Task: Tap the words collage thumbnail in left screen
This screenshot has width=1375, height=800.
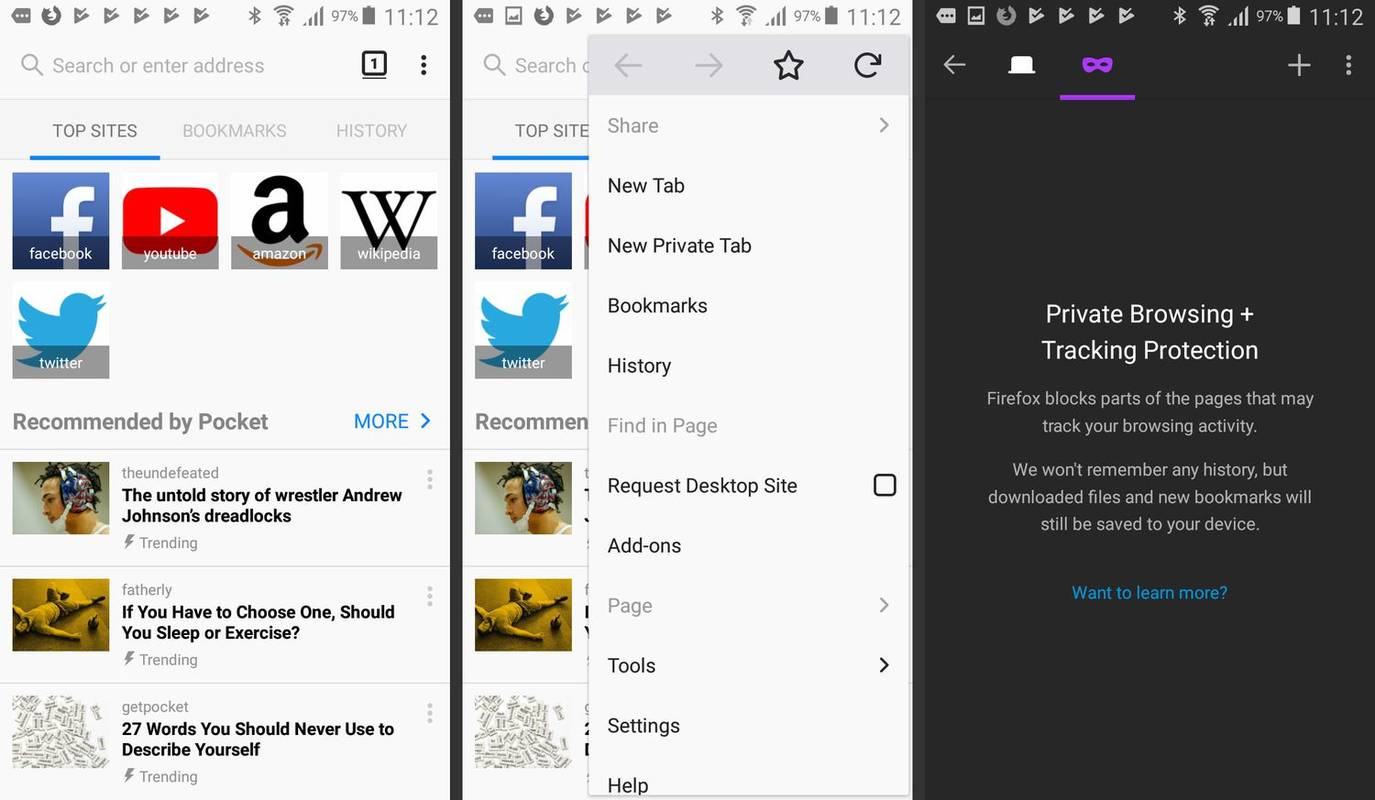Action: (61, 732)
